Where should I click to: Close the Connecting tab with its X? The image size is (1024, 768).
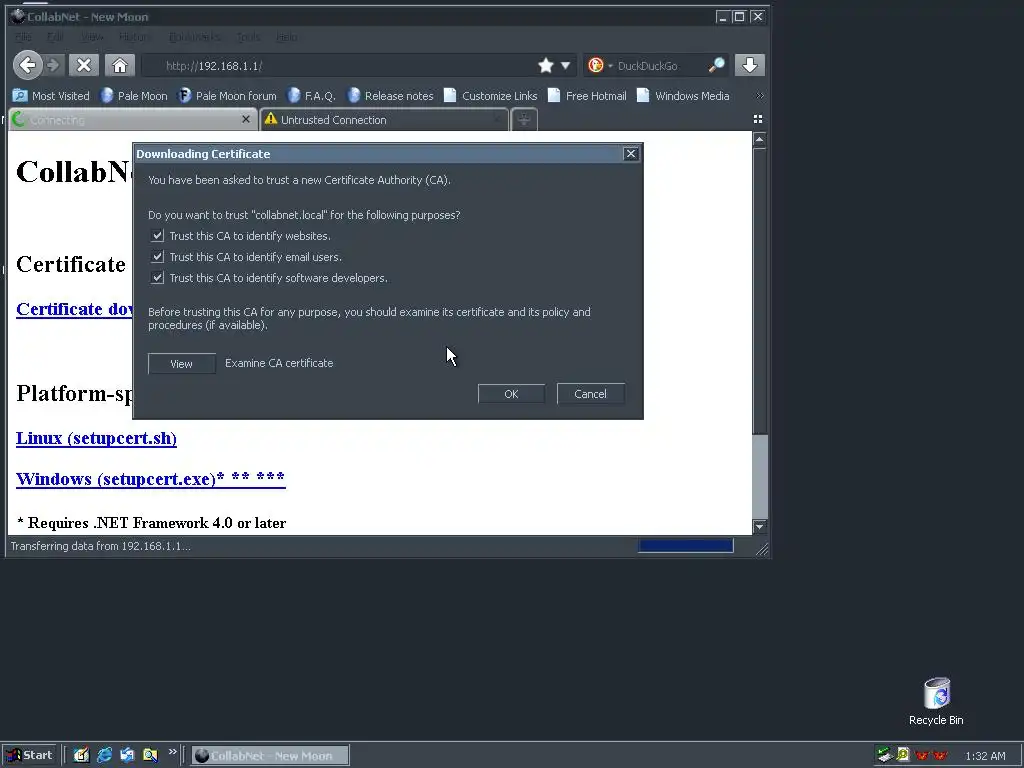click(246, 119)
